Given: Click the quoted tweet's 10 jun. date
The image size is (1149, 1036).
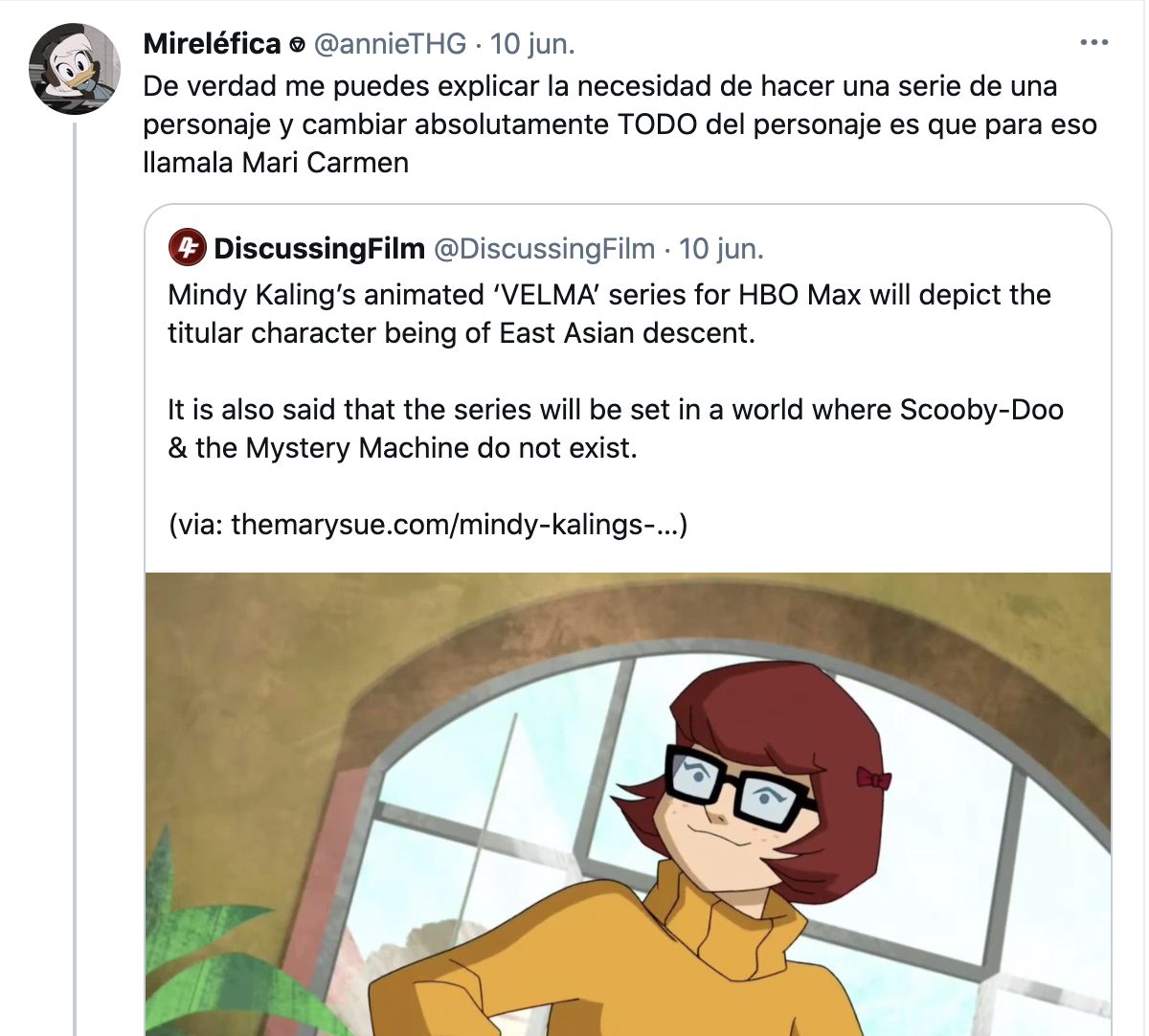Looking at the screenshot, I should [x=721, y=248].
